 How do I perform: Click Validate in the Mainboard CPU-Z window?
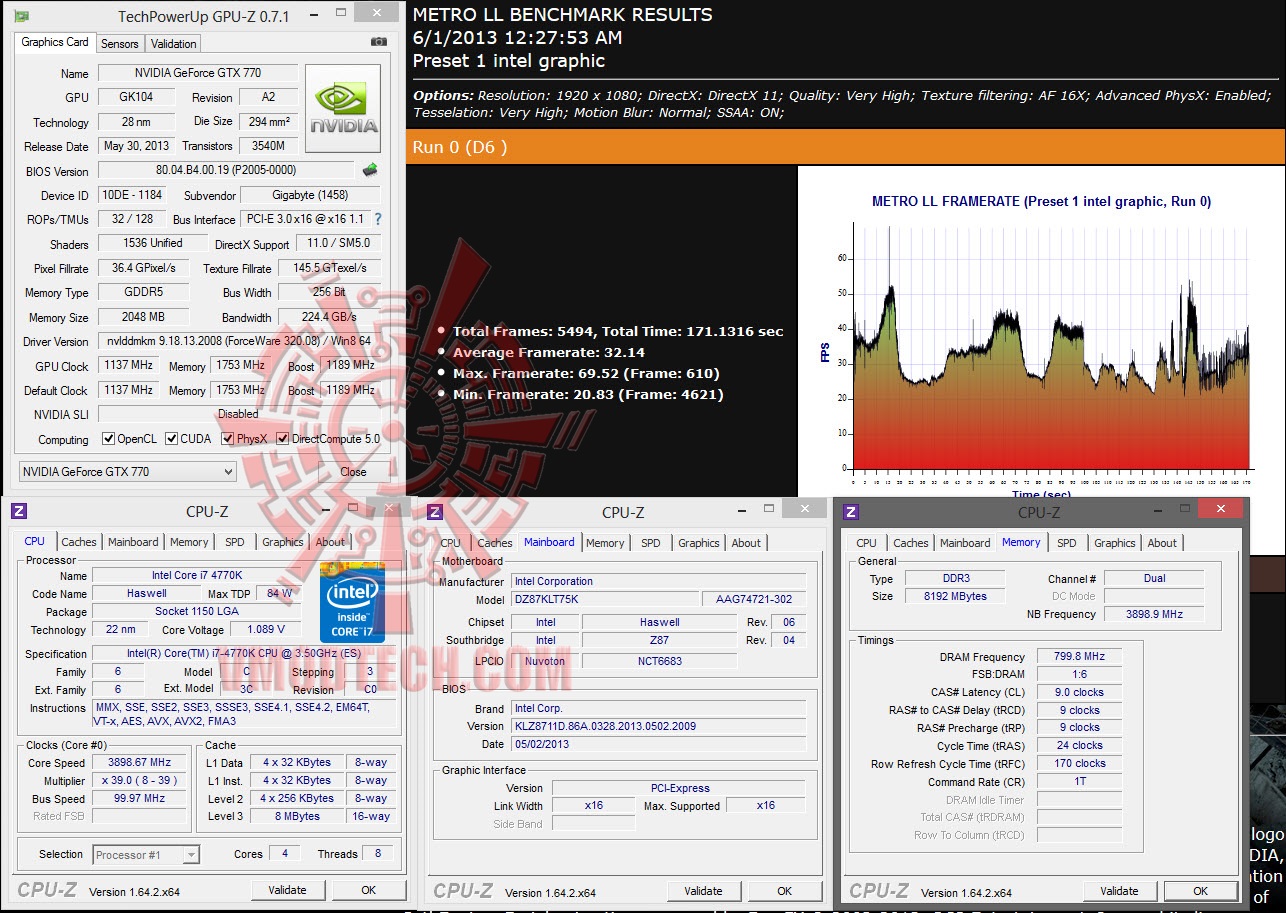tap(703, 891)
